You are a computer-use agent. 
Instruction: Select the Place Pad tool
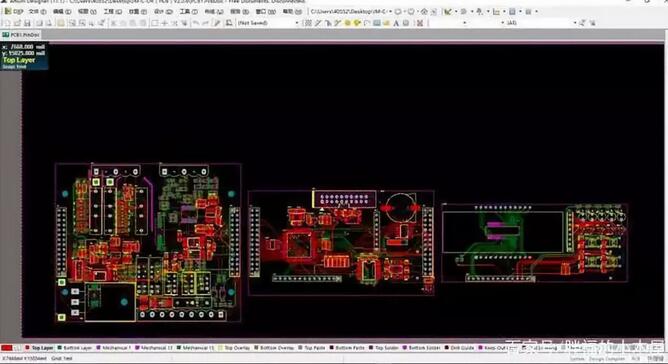(347, 23)
